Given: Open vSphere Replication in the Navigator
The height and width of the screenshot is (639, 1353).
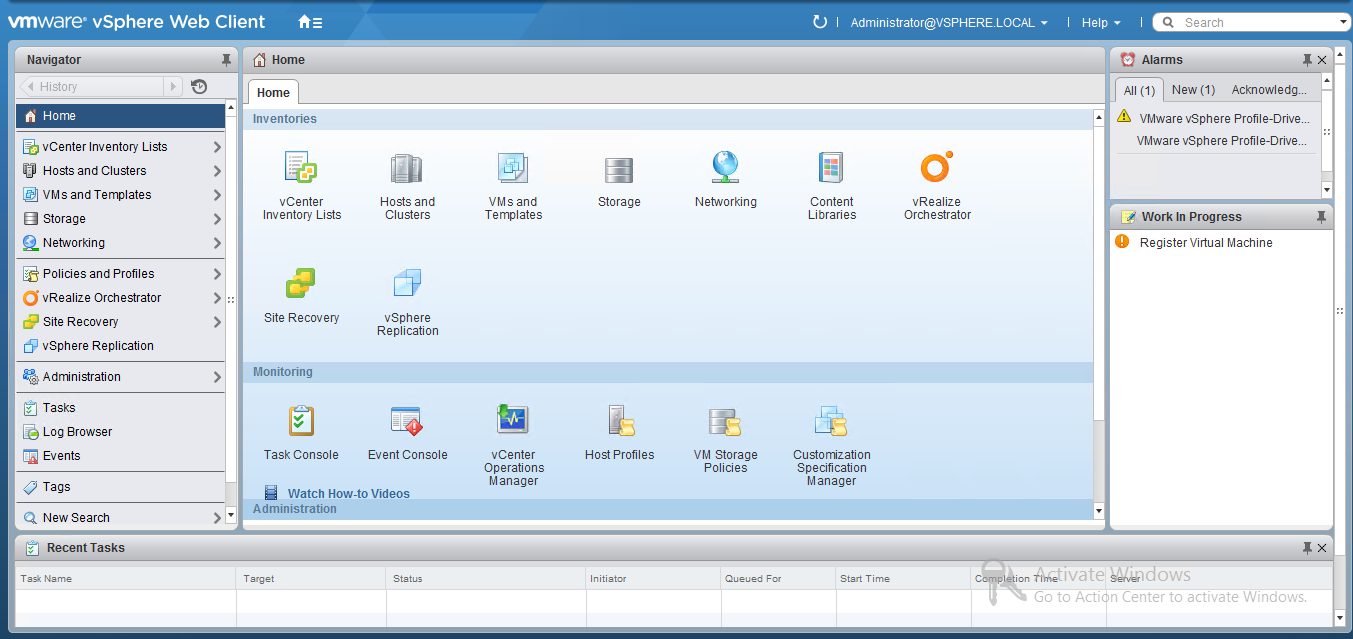Looking at the screenshot, I should click(120, 346).
